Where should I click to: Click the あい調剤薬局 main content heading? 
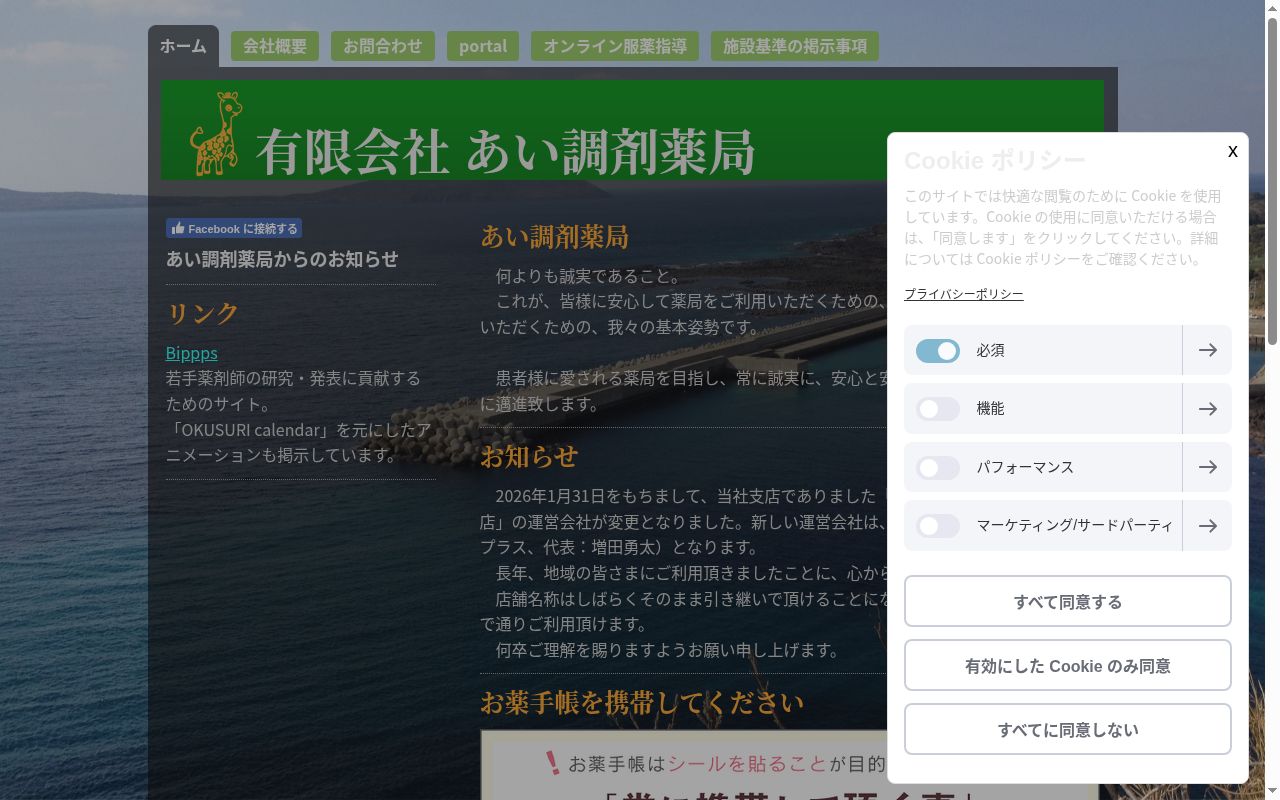point(554,236)
